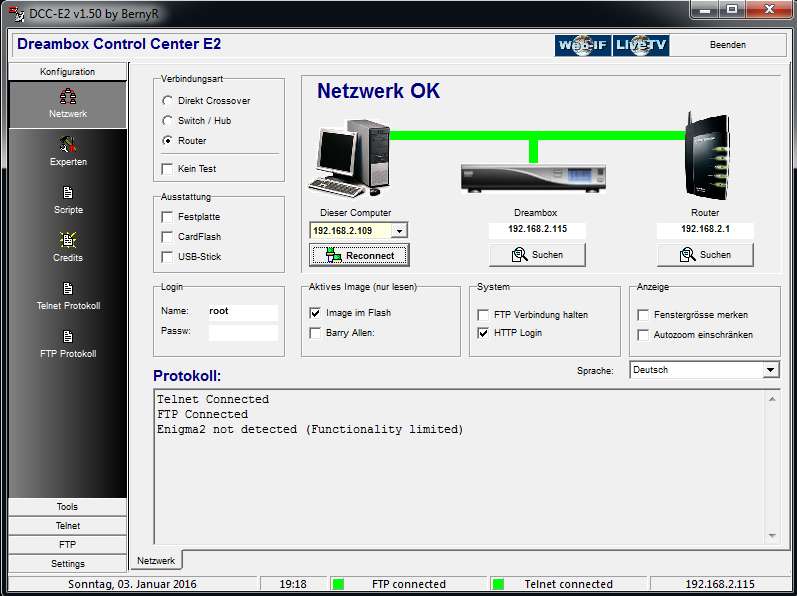Open the Experten sidebar icon
797x596 pixels.
tap(68, 145)
